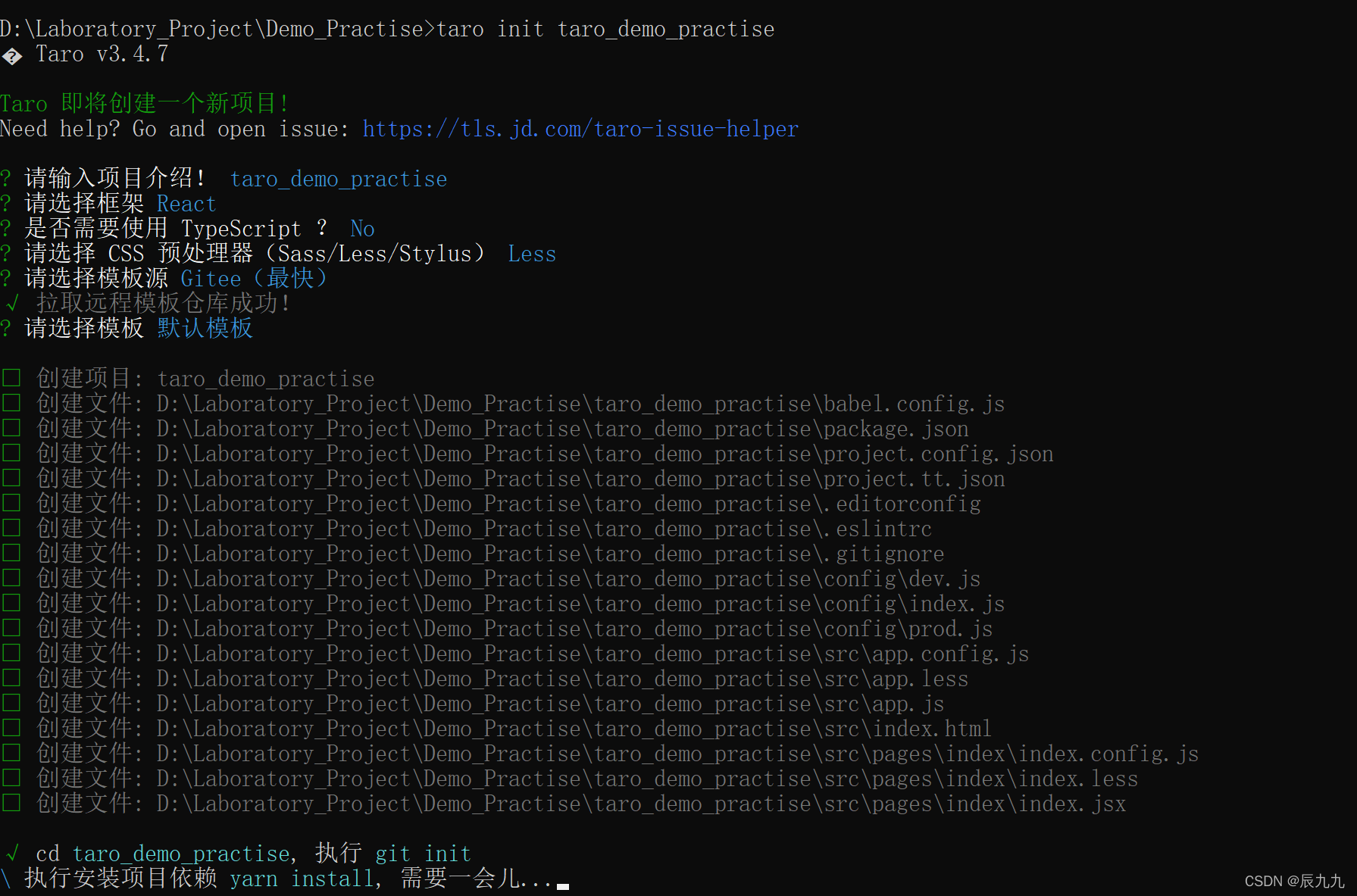1357x896 pixels.
Task: Click the green checkmark before 'cd taro_demo_practise'
Action: [x=11, y=853]
